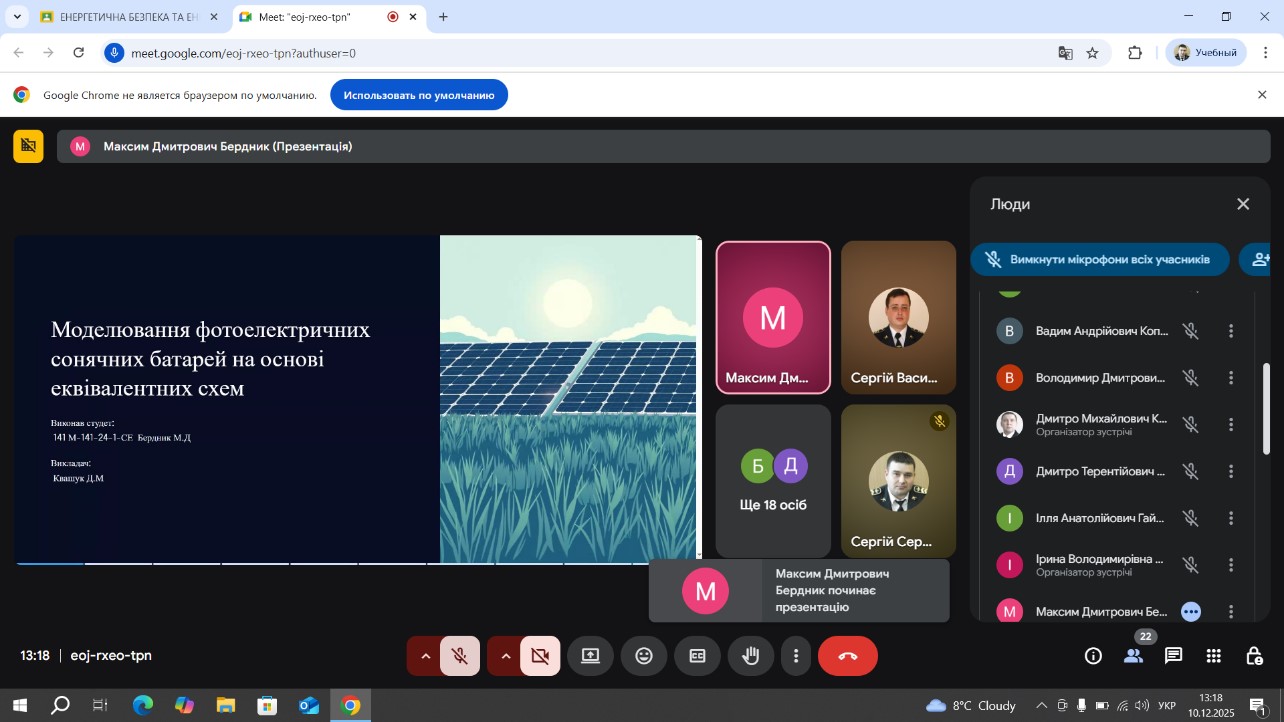The width and height of the screenshot is (1284, 722).
Task: Click the share screen button
Action: pyautogui.click(x=590, y=656)
